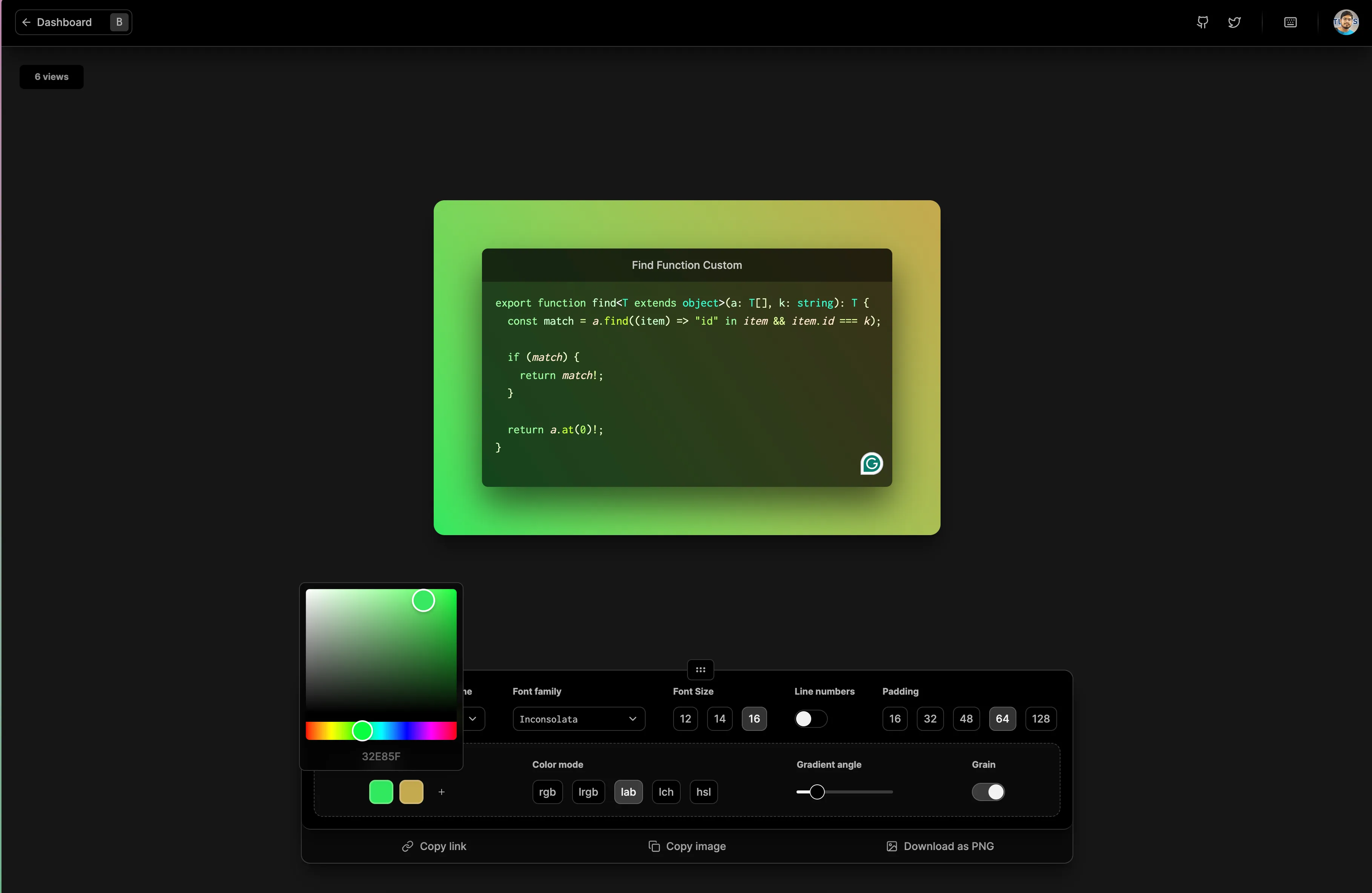Open keyboard shortcuts panel icon
Image resolution: width=1372 pixels, height=893 pixels.
point(1290,22)
